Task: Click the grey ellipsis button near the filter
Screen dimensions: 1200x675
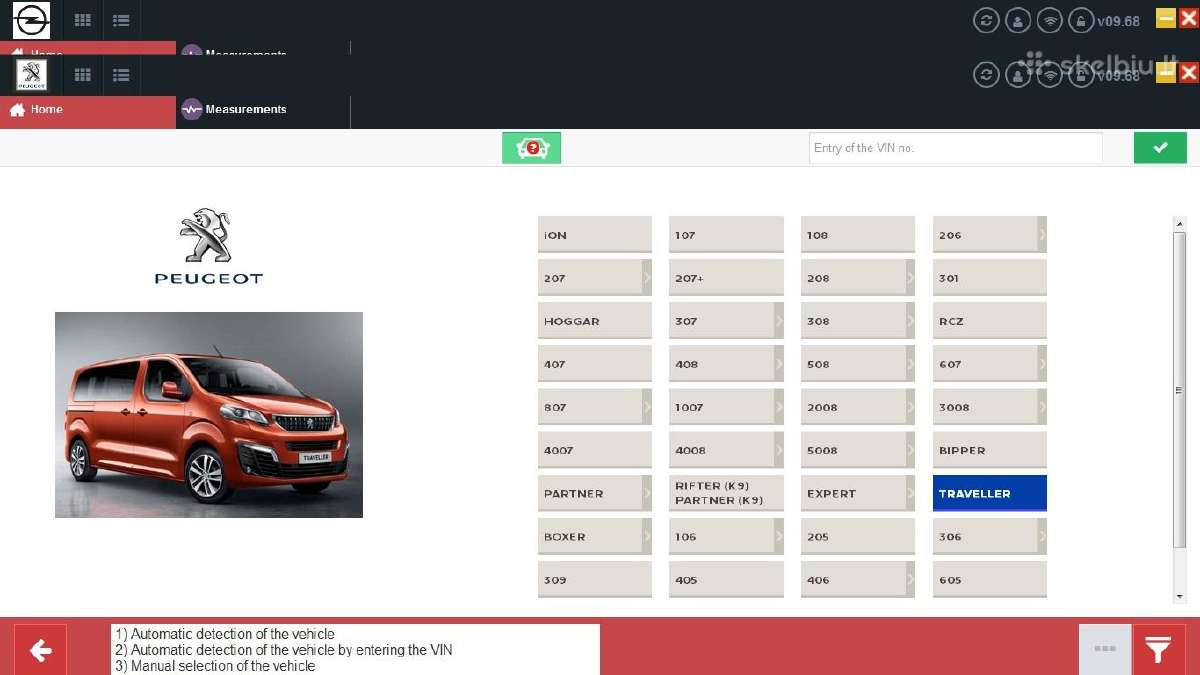Action: [x=1105, y=650]
